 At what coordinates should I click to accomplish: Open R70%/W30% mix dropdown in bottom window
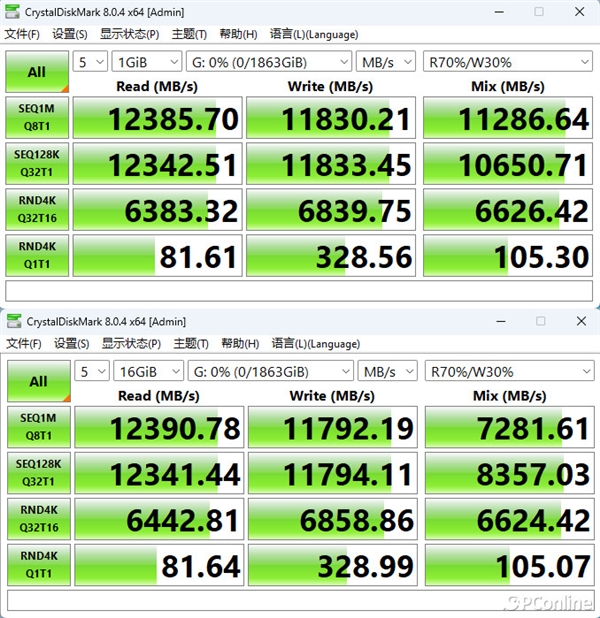coord(509,371)
